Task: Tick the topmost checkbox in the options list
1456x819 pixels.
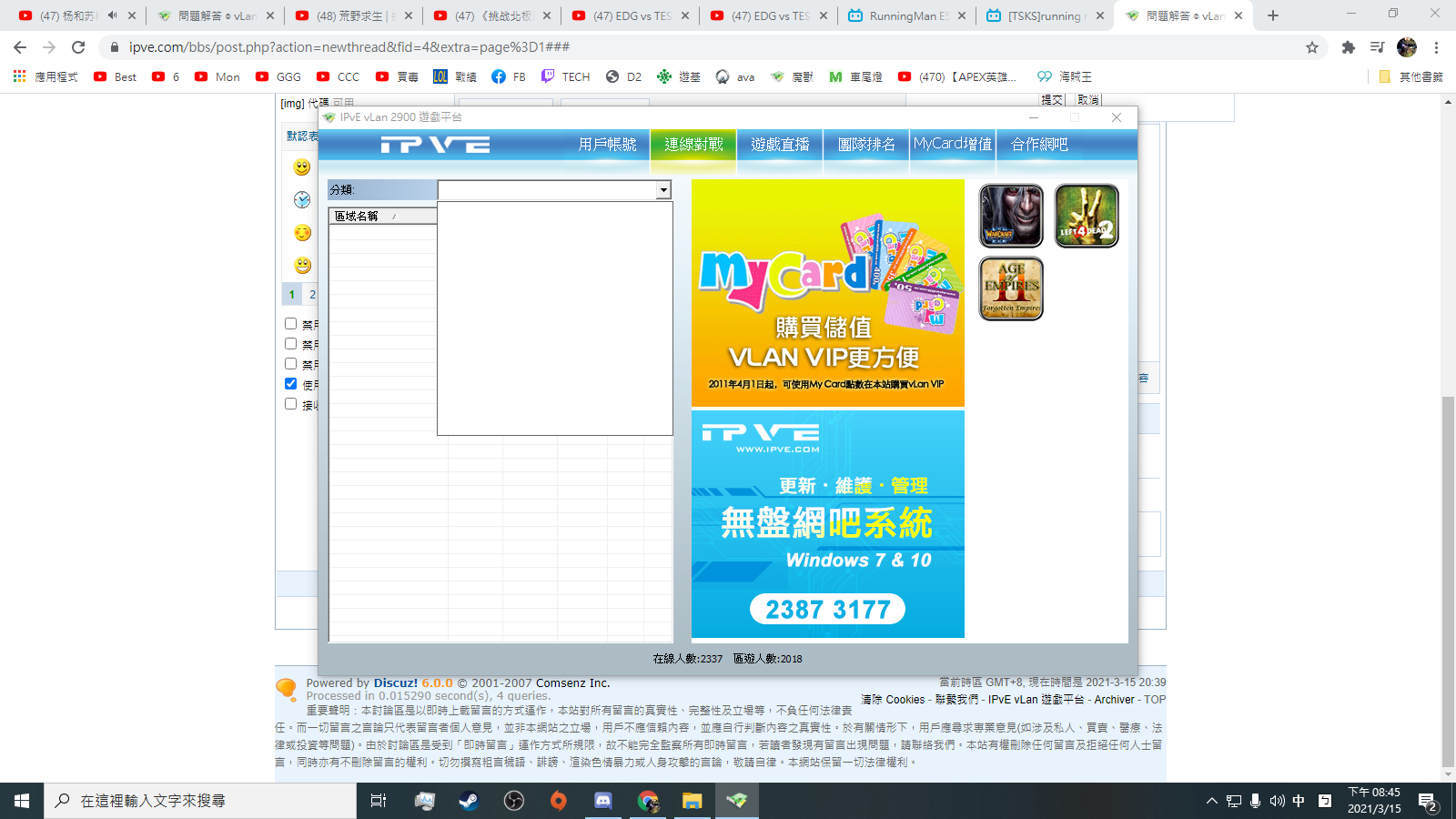Action: click(x=291, y=324)
